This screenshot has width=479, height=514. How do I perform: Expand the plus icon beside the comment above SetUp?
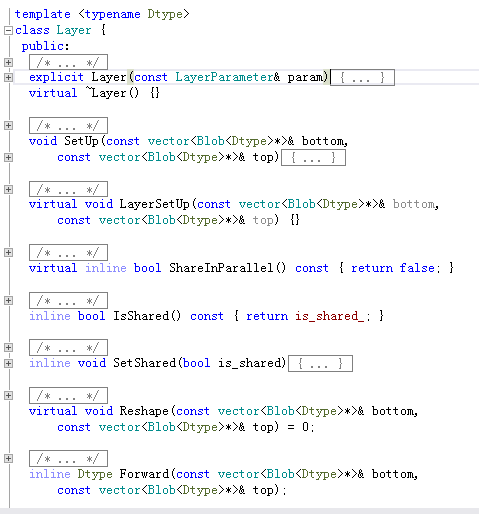click(x=8, y=125)
